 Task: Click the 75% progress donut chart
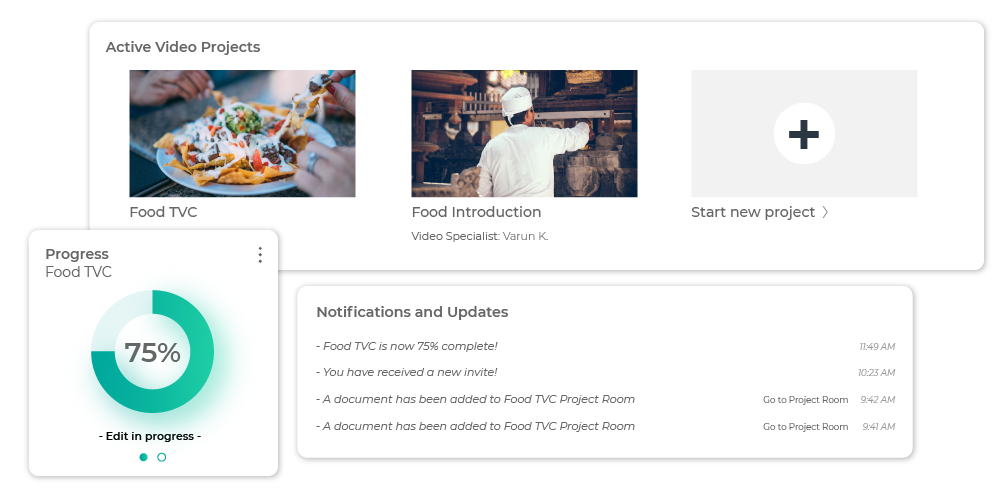coord(152,352)
